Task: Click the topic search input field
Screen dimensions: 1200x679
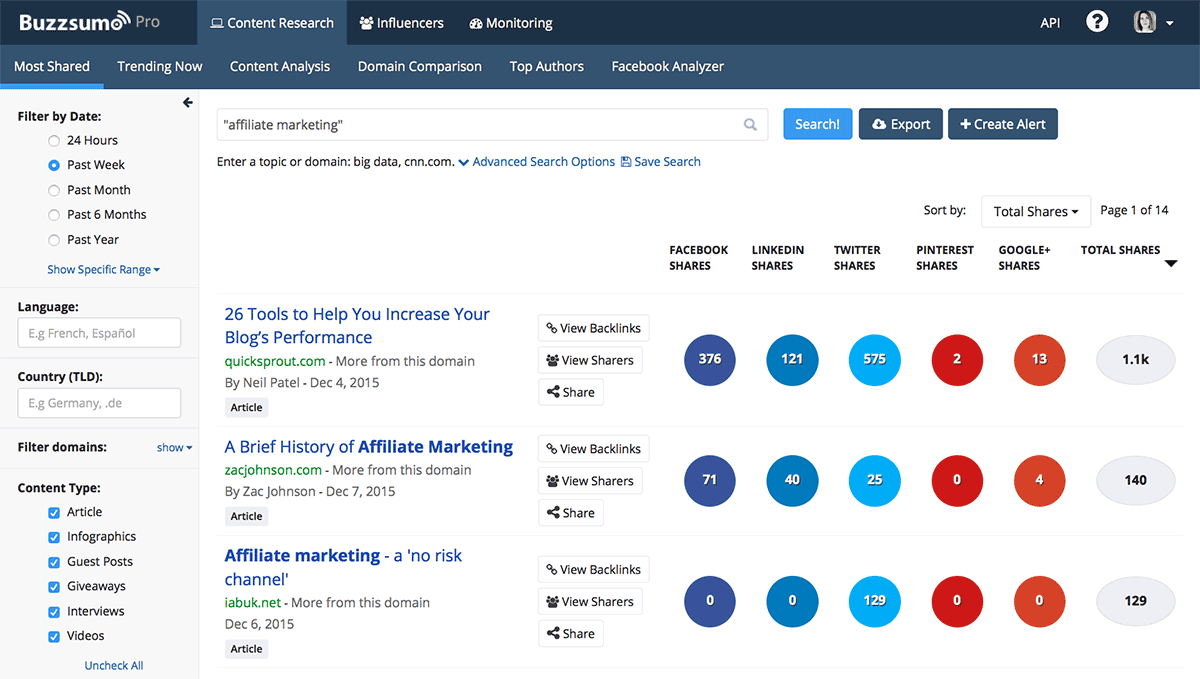Action: pos(492,125)
